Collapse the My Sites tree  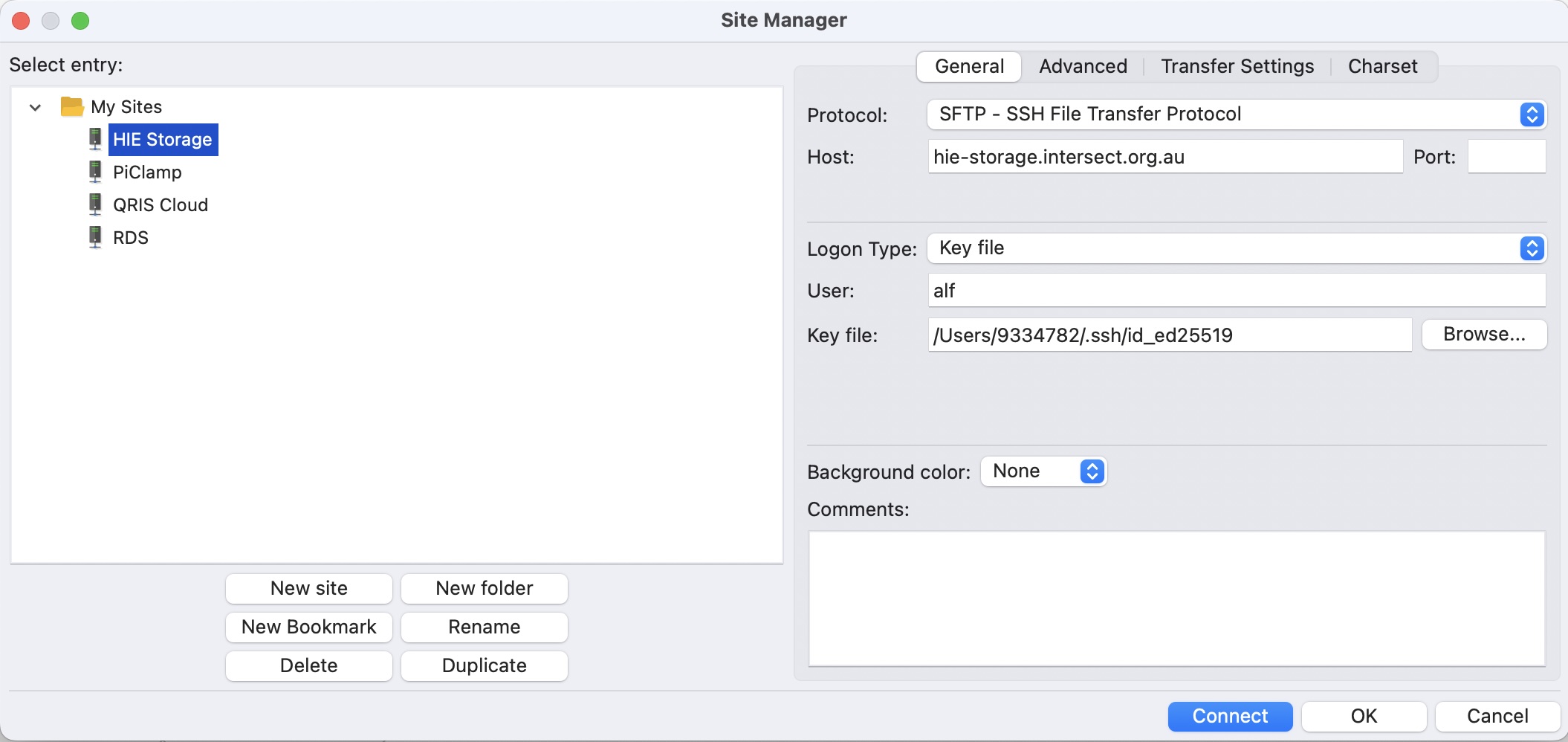(35, 108)
